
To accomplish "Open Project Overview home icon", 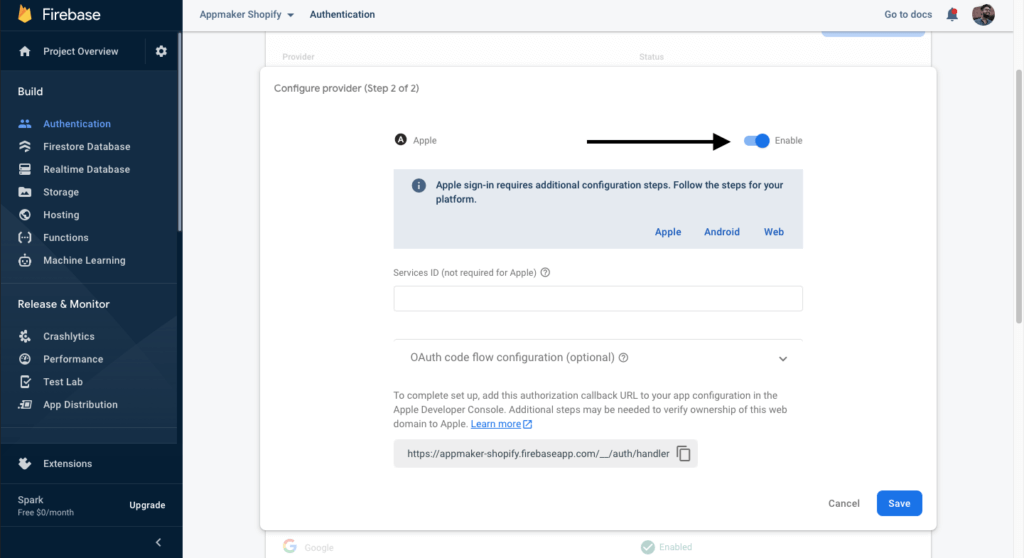I will click(25, 51).
